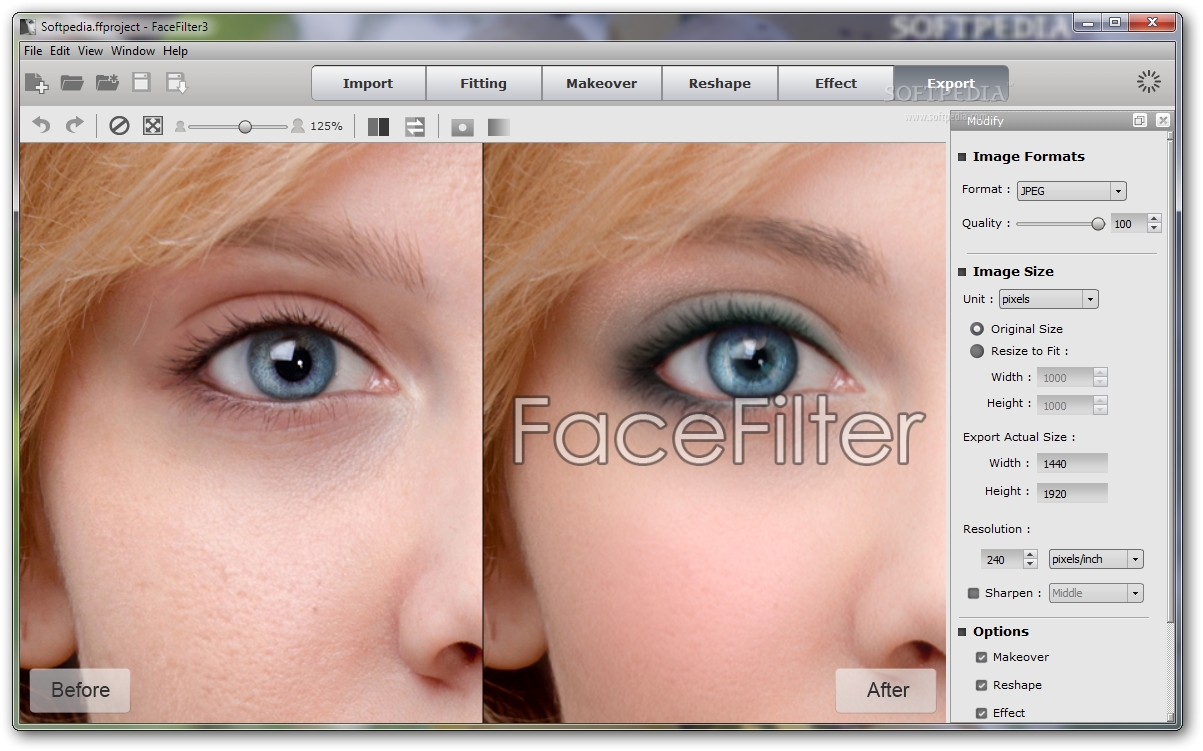Click the 125% zoom percentage text

pos(326,127)
